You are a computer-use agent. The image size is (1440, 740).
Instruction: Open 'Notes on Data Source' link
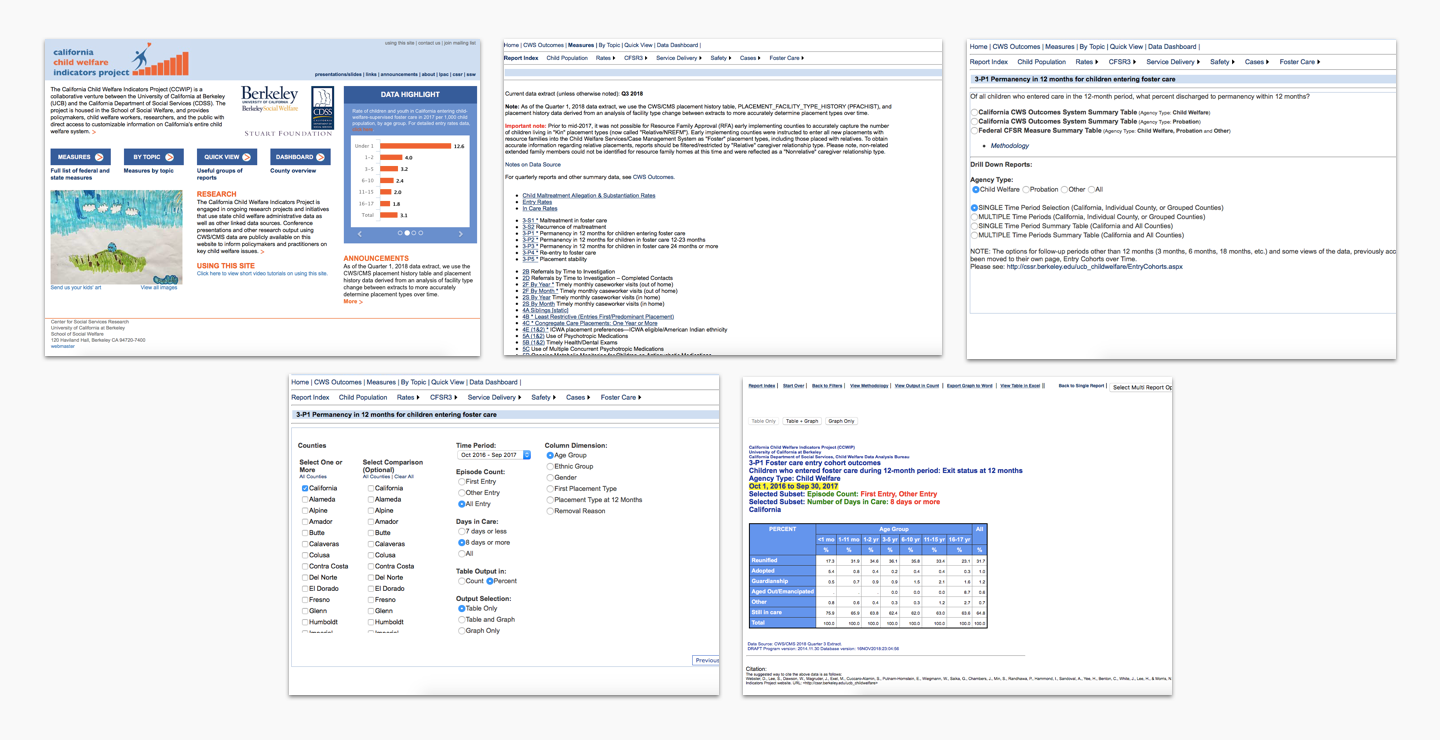[532, 164]
